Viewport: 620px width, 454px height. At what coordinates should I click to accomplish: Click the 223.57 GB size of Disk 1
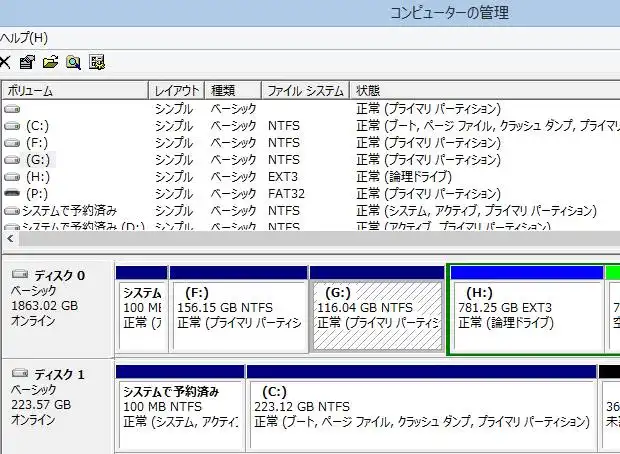(x=41, y=405)
